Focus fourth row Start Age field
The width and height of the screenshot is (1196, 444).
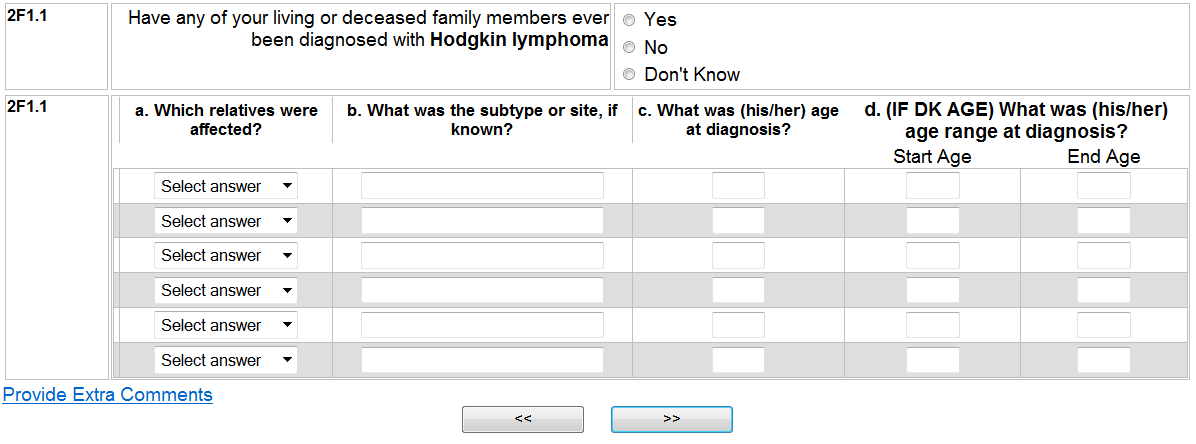pyautogui.click(x=932, y=290)
